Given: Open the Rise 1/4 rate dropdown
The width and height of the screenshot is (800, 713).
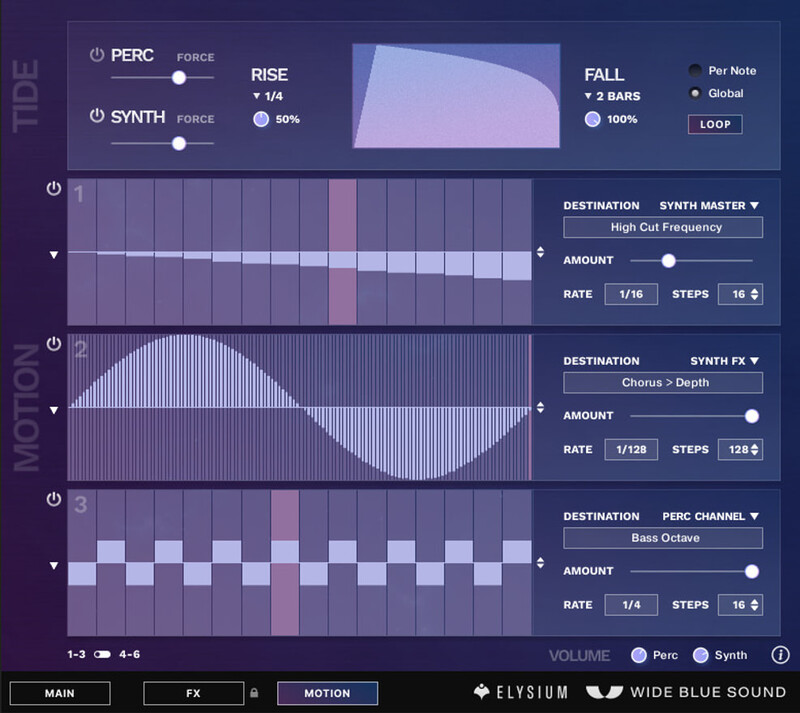Looking at the screenshot, I should tap(267, 96).
